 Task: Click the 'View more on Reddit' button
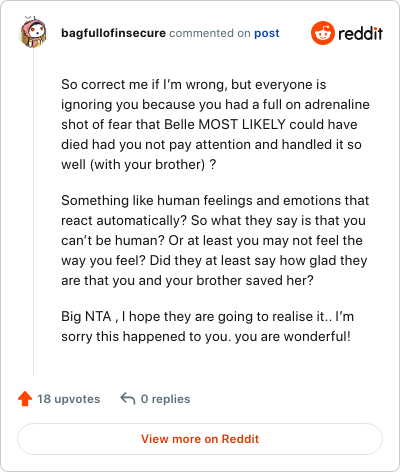pos(200,439)
